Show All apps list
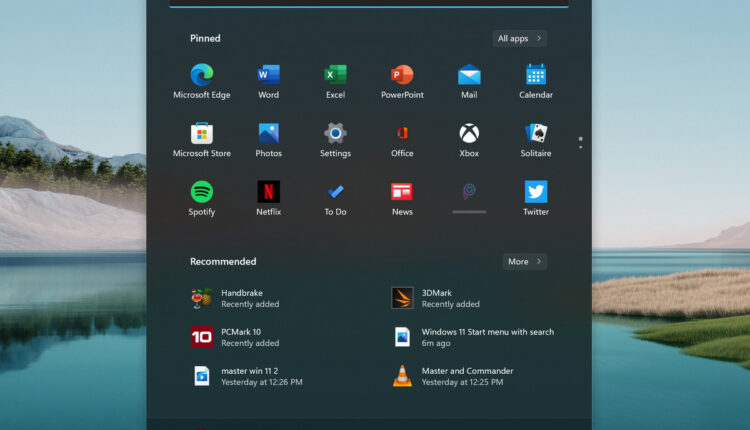The height and width of the screenshot is (430, 750). coord(519,38)
